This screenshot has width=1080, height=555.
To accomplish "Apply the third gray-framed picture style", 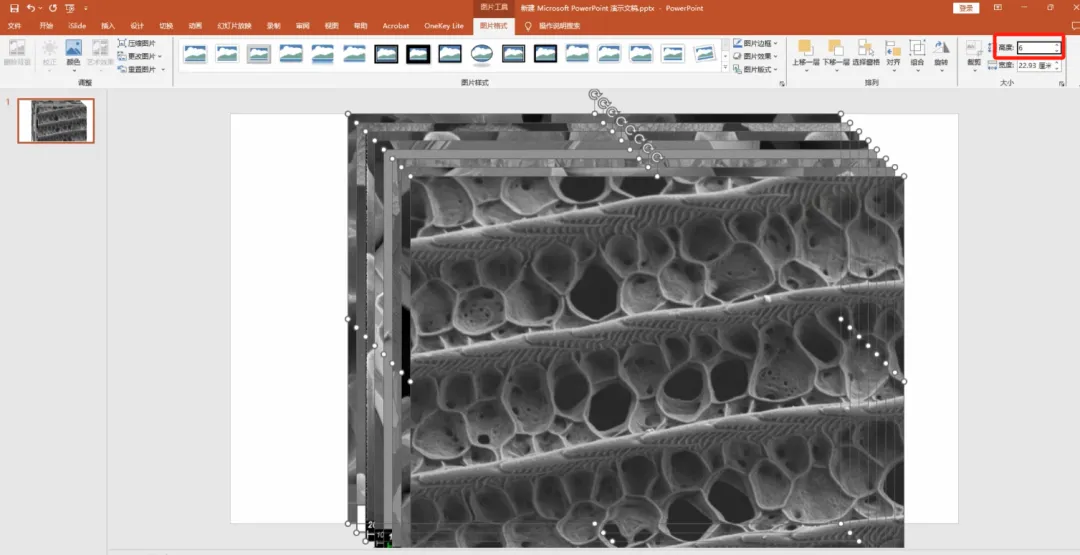I will 259,53.
